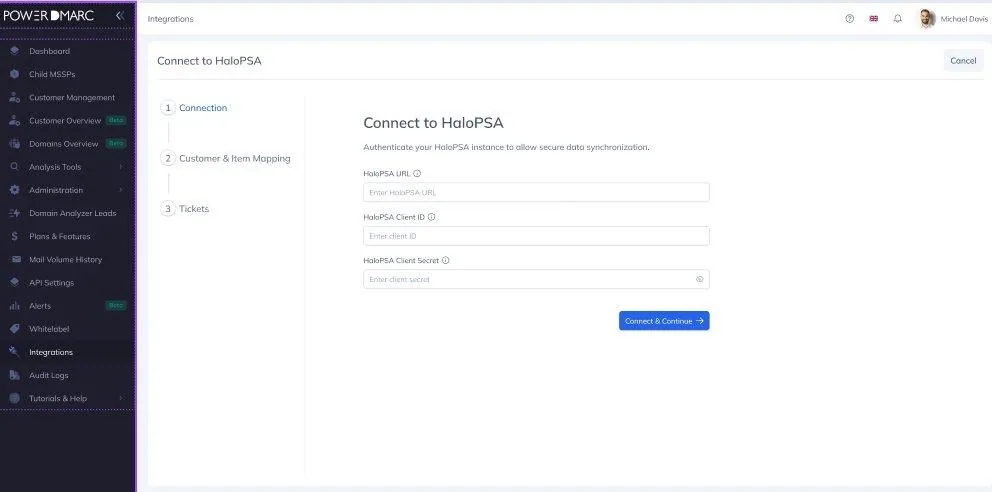
Task: Click the Customer Overview sidebar icon
Action: pos(15,121)
